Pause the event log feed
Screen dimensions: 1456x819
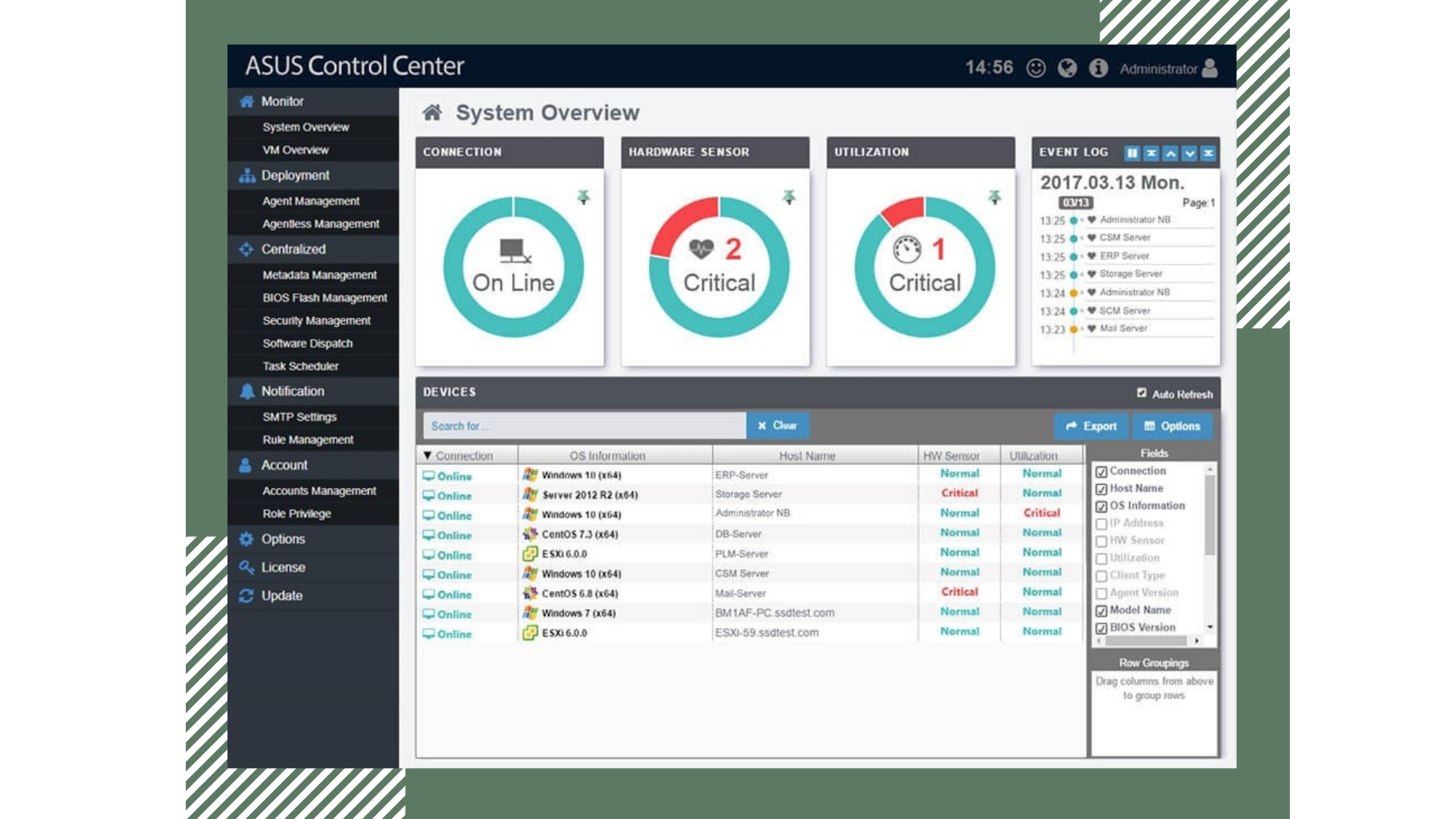click(1132, 153)
